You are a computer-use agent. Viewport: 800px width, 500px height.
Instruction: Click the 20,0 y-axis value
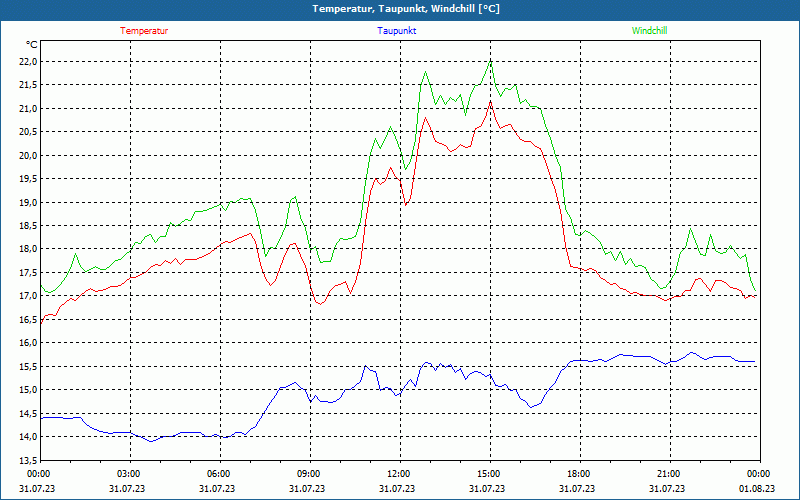tap(29, 156)
